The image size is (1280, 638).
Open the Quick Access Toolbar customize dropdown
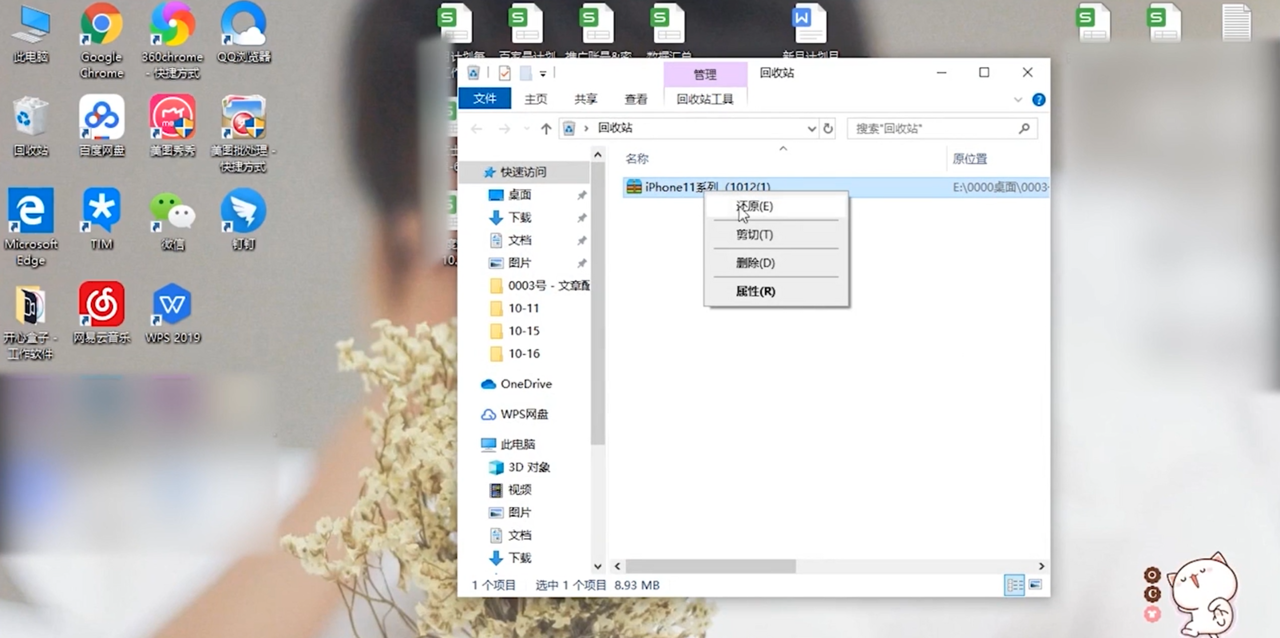click(x=543, y=72)
